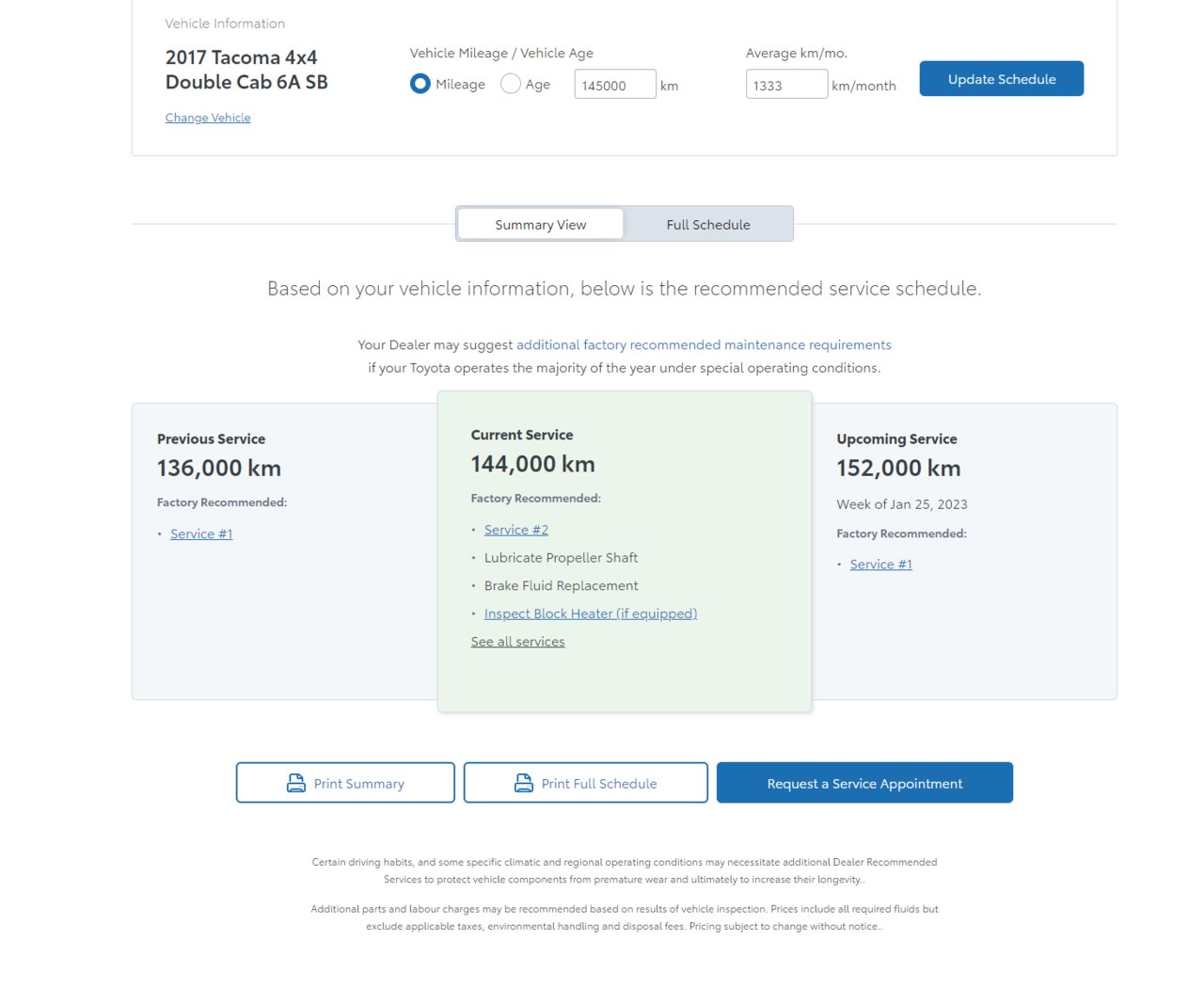1204x988 pixels.
Task: Click the Vehicle Information heading
Action: pos(225,24)
